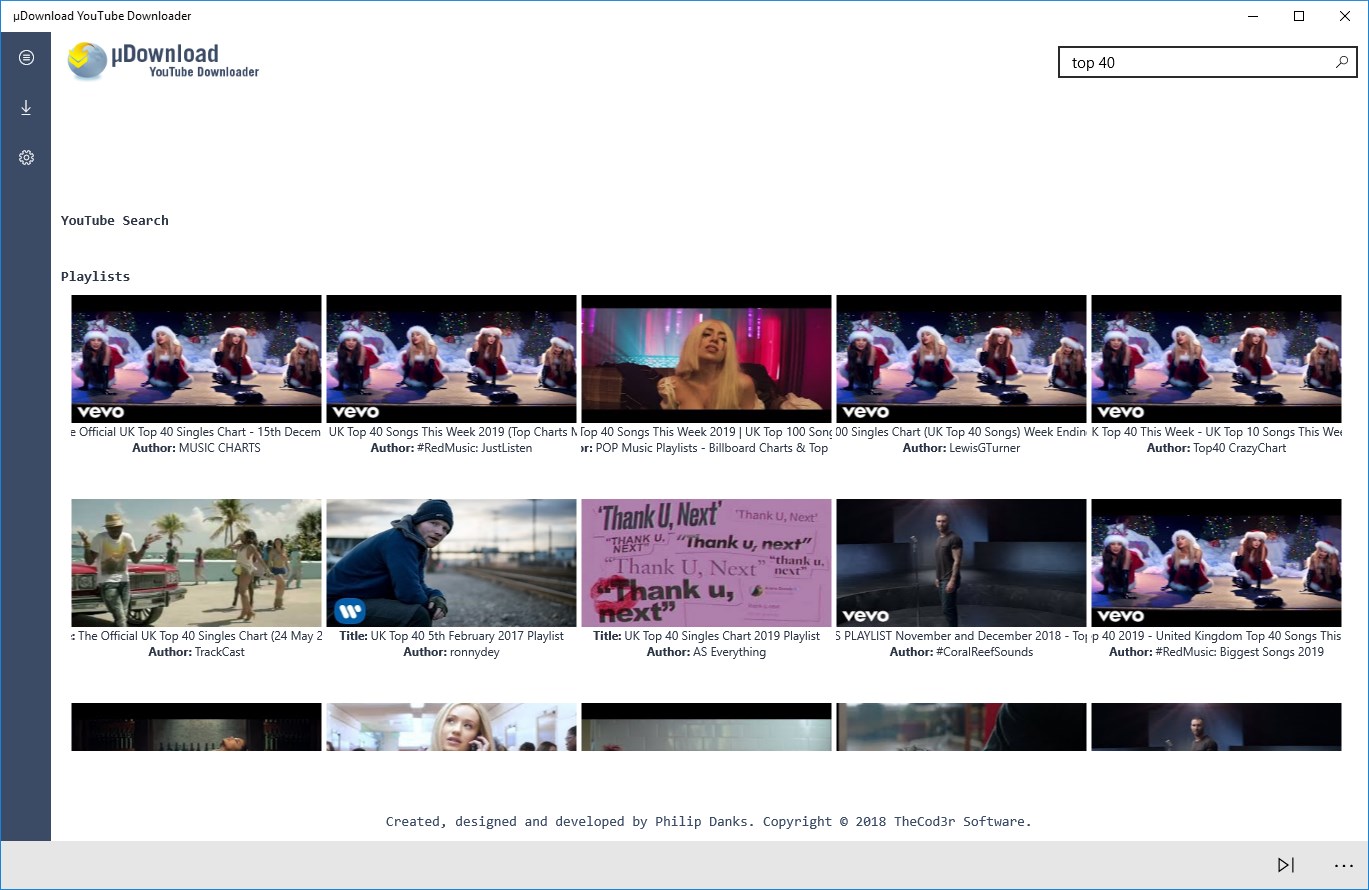Click the 'Author: ronnydey' text
Viewport: 1369px width, 890px height.
[x=451, y=652]
